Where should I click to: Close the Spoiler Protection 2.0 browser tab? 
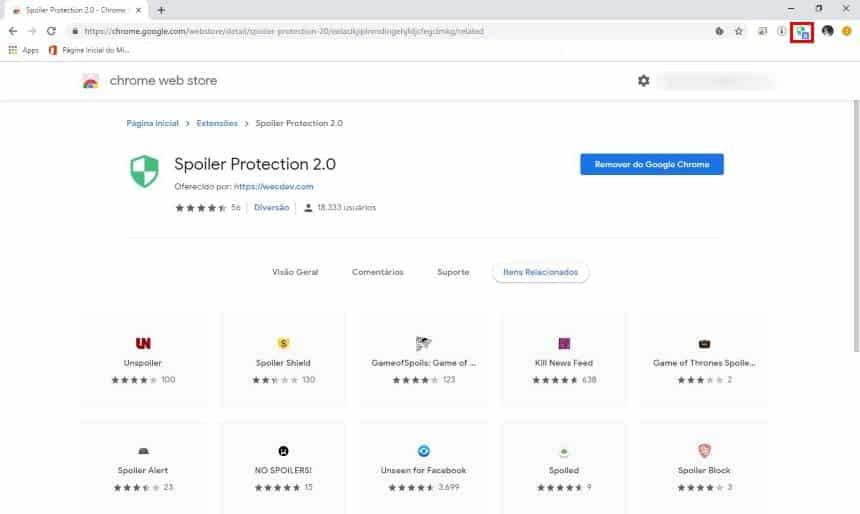[138, 10]
